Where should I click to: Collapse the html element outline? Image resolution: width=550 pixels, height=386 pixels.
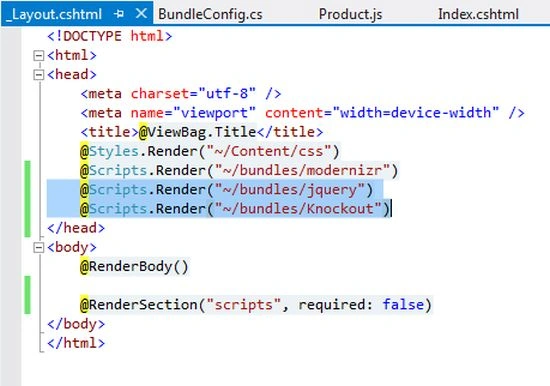38,55
